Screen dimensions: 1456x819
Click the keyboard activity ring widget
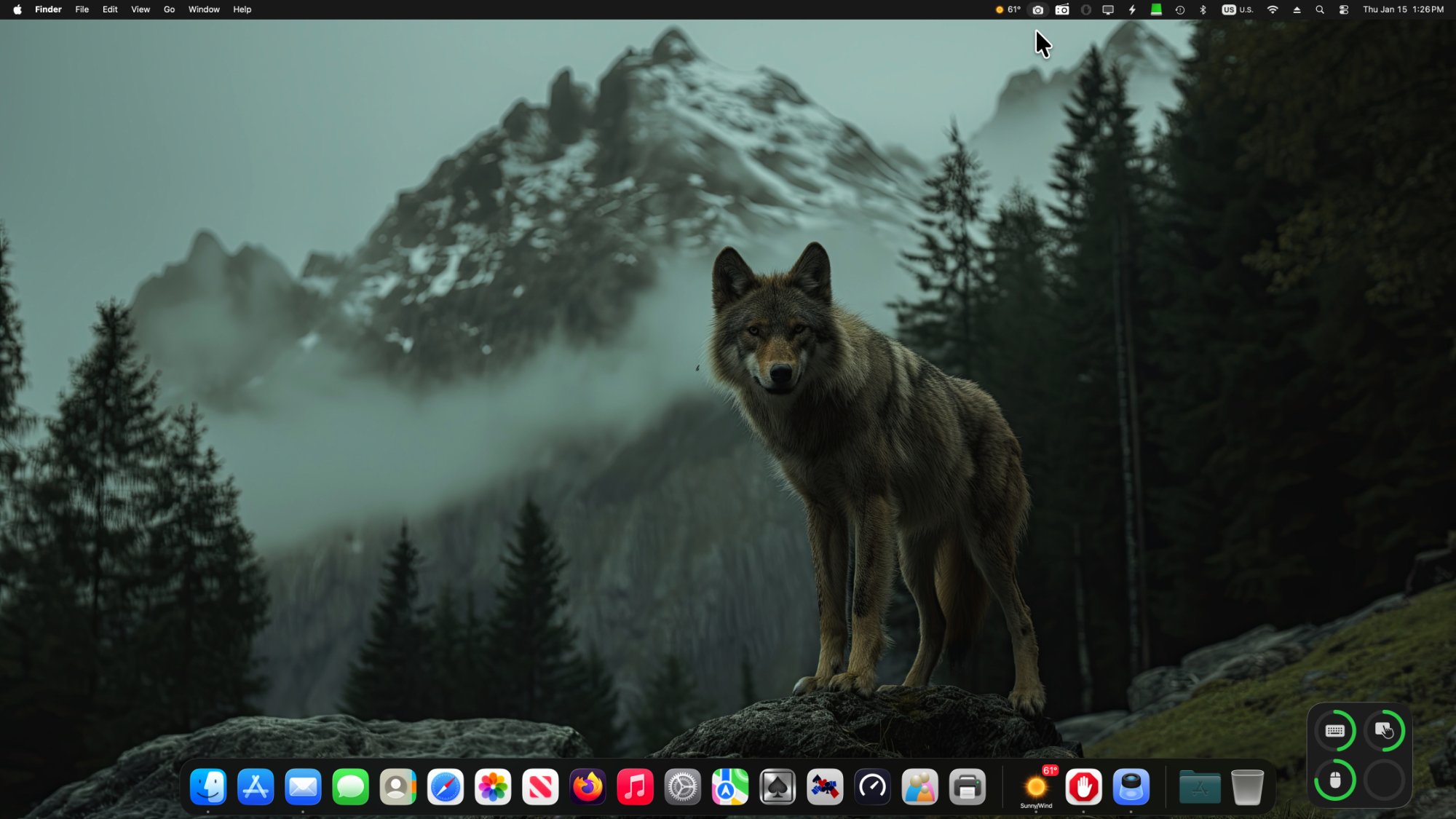pos(1334,731)
